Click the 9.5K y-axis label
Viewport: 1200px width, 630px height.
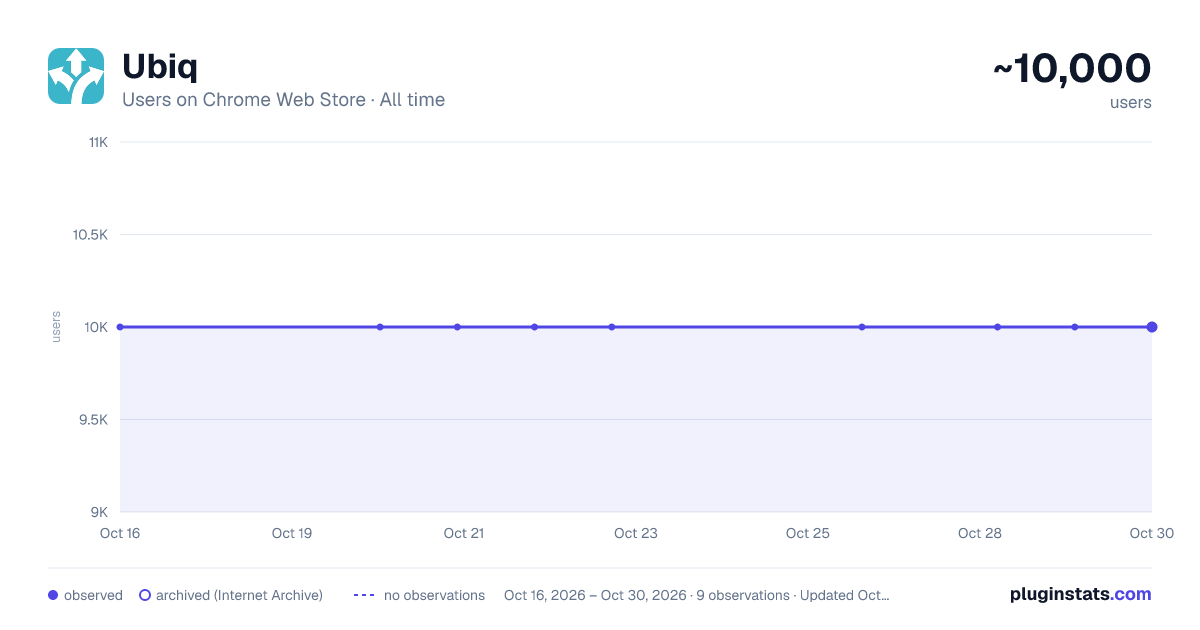point(93,419)
